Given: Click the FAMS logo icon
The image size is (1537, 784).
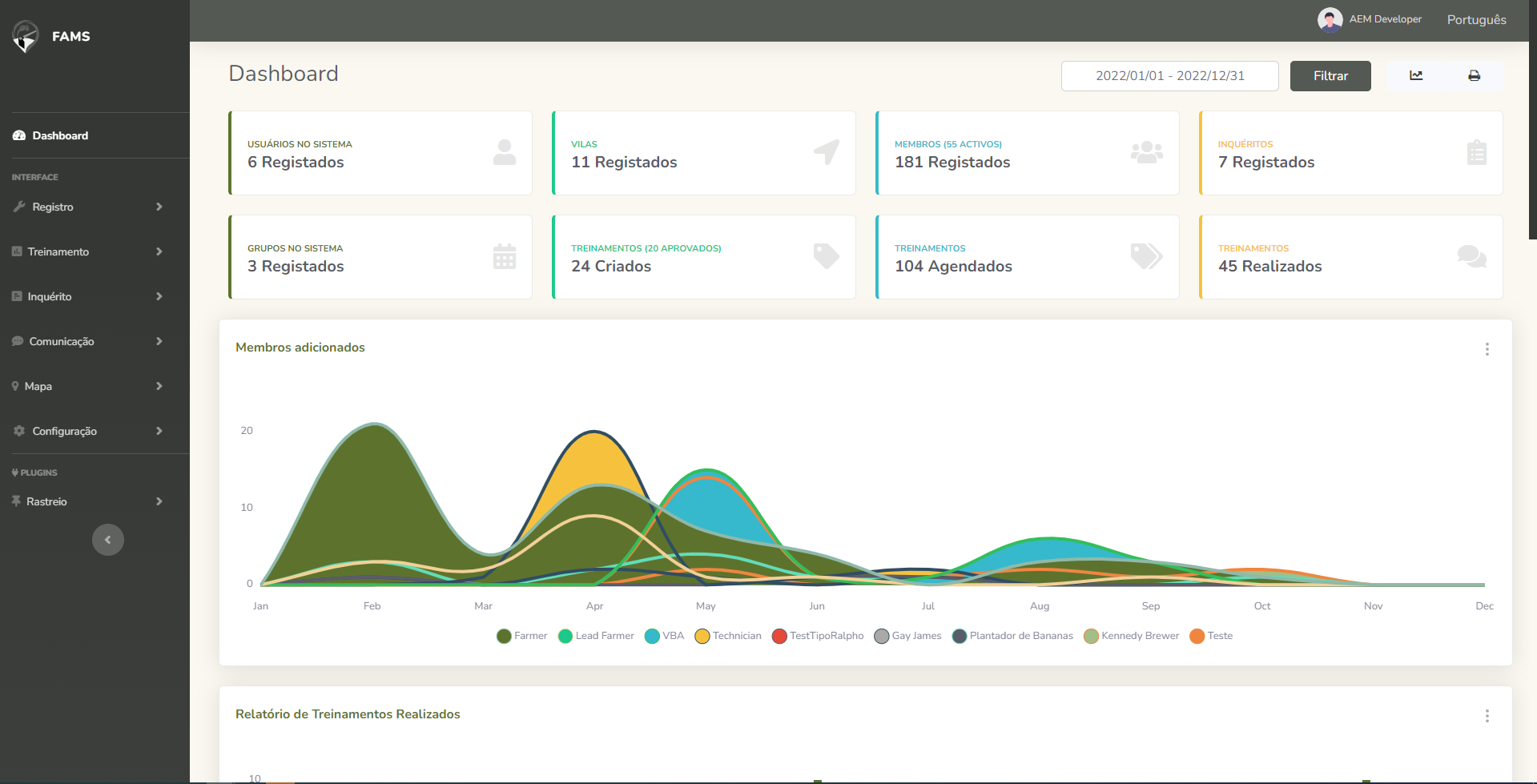Looking at the screenshot, I should (26, 36).
